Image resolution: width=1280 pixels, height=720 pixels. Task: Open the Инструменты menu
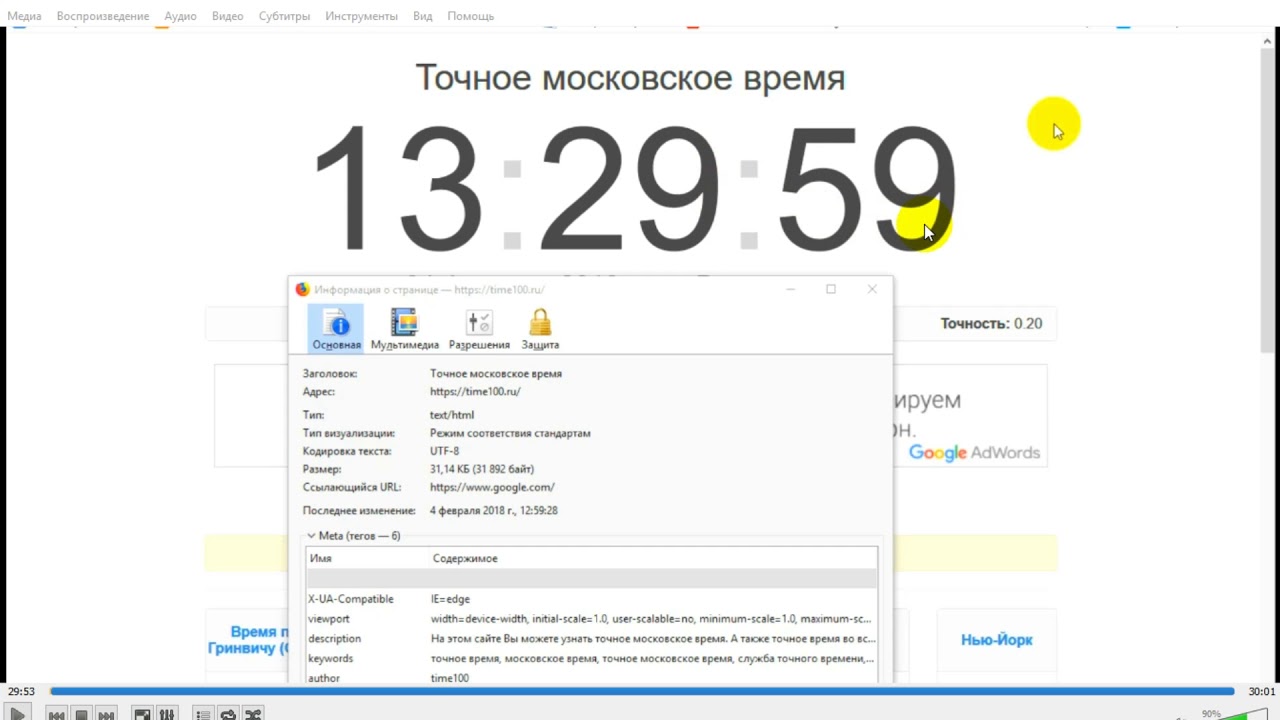[361, 16]
